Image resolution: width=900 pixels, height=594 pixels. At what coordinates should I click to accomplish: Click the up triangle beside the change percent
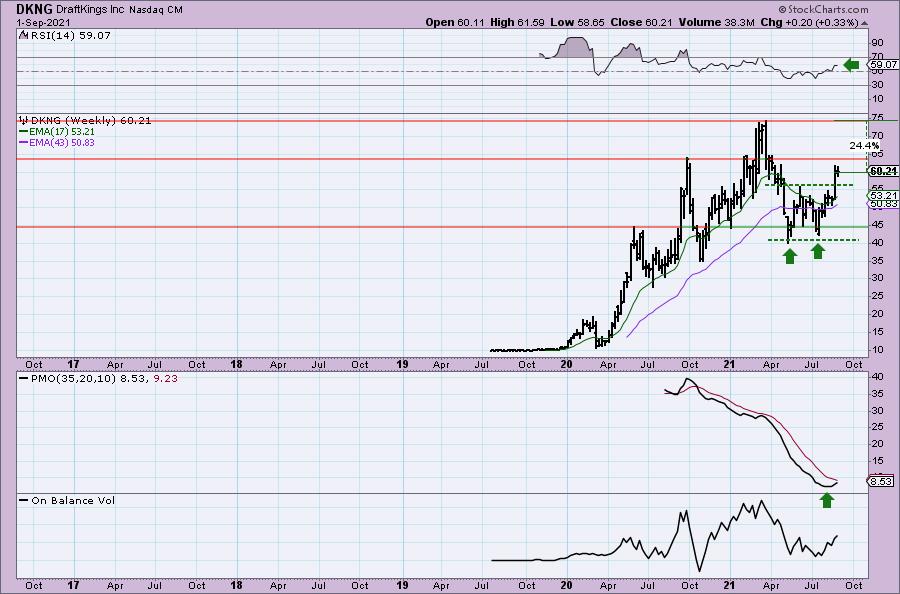(x=865, y=23)
